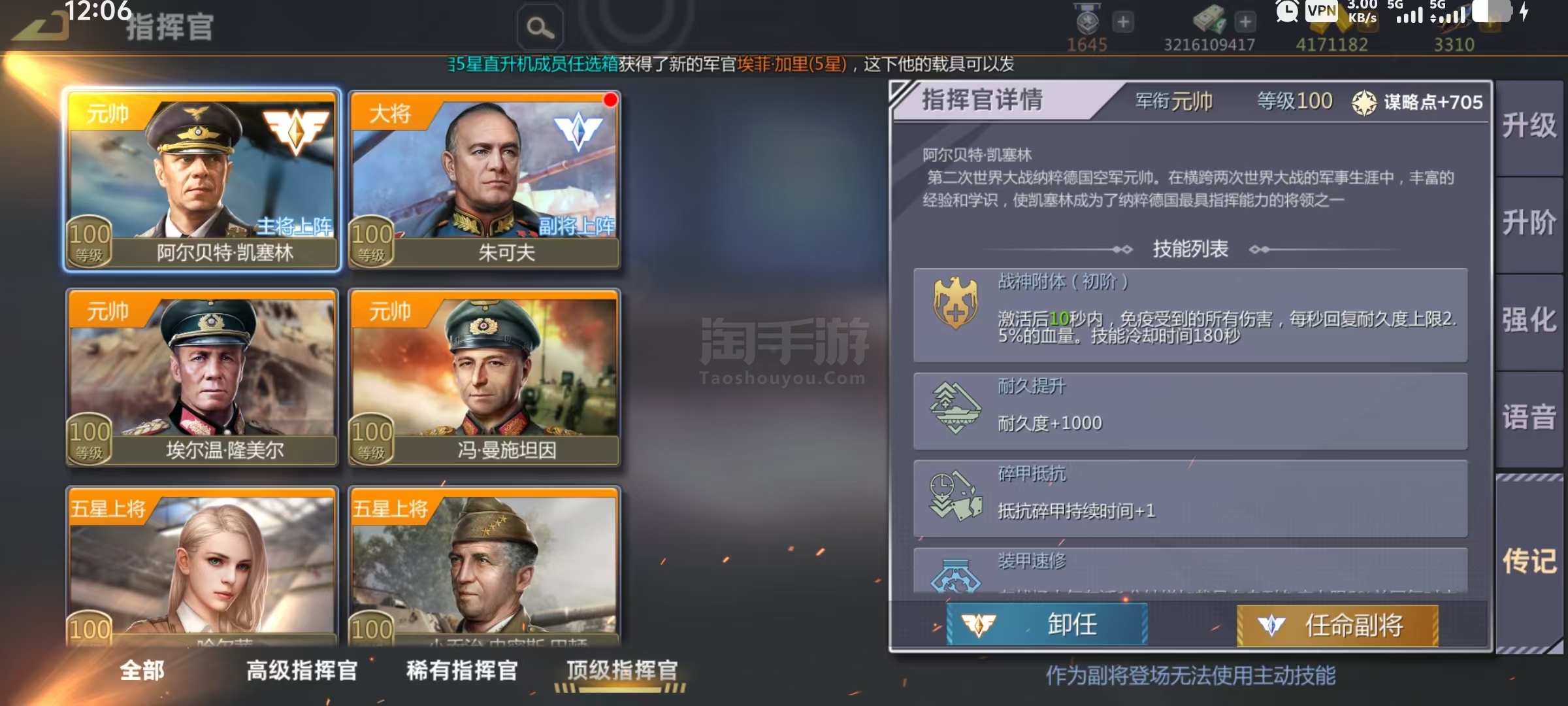Screen dimensions: 1568x706
Task: Click the 任命副将 appoint deputy button
Action: [x=1337, y=626]
